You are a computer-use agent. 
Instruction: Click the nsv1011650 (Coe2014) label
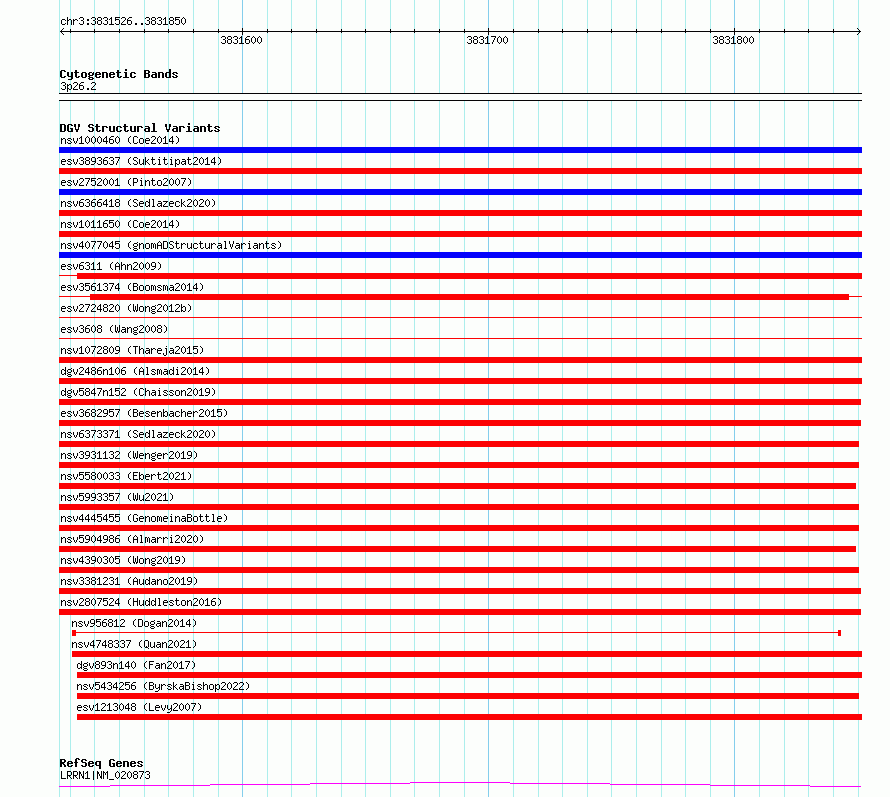click(x=120, y=224)
